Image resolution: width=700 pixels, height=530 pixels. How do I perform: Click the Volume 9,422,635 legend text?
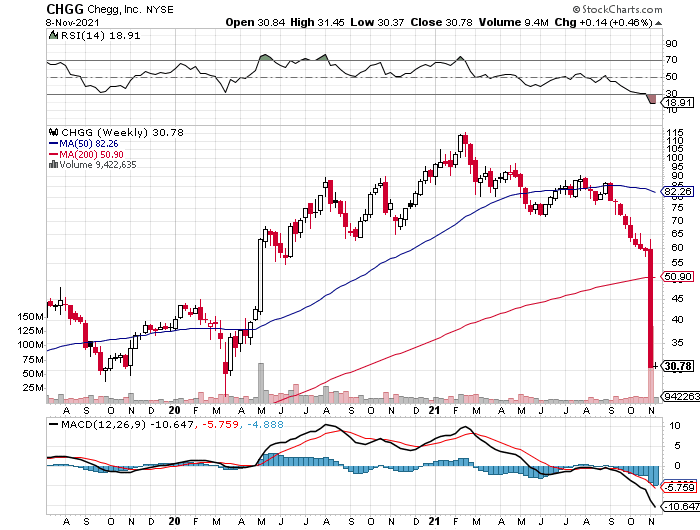[98, 164]
